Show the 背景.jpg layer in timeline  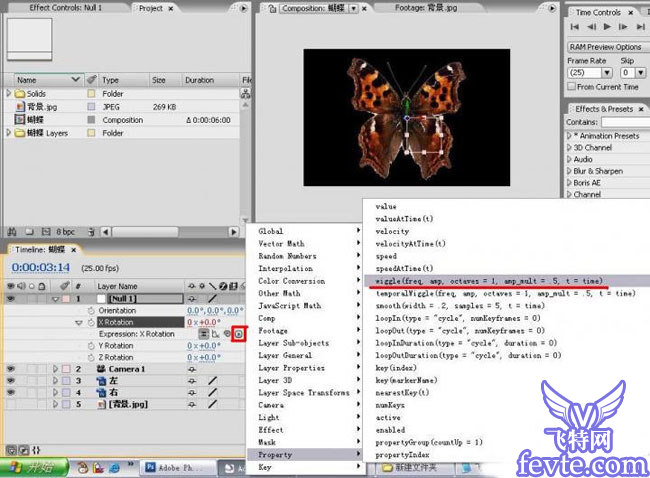pyautogui.click(x=11, y=404)
